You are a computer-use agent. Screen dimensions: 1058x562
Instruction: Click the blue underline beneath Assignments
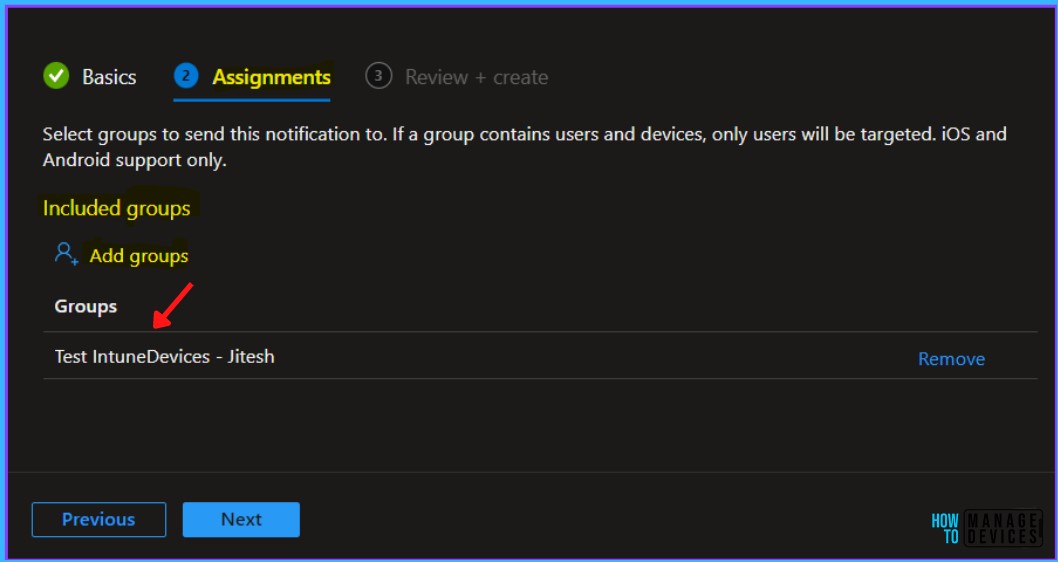(252, 100)
